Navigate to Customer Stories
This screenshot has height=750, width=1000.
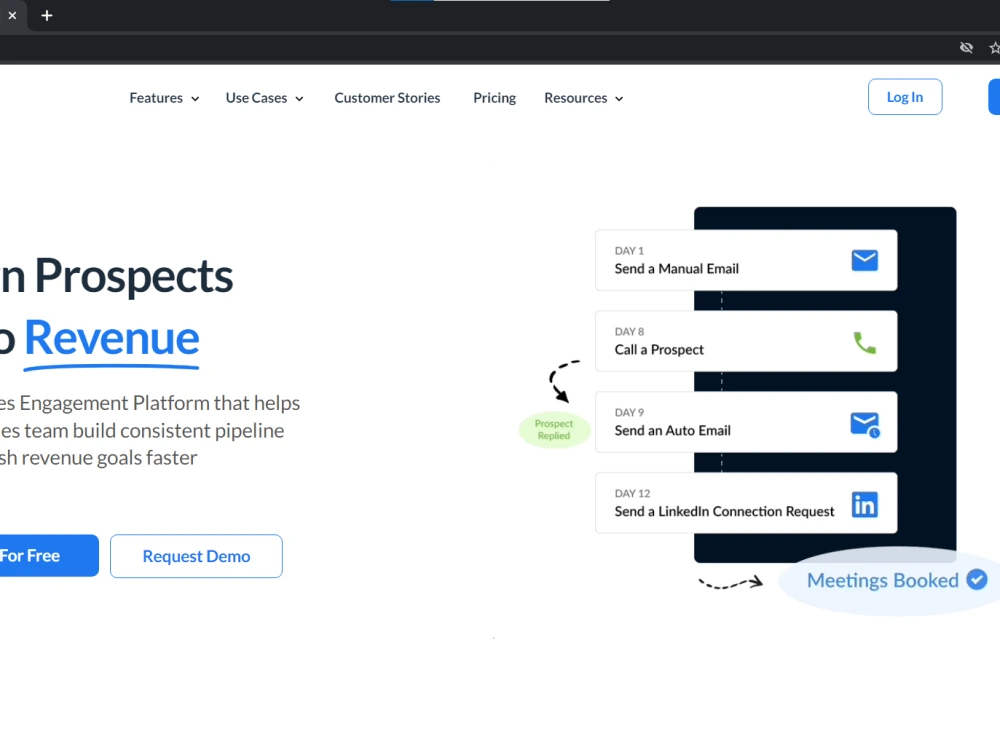point(387,97)
